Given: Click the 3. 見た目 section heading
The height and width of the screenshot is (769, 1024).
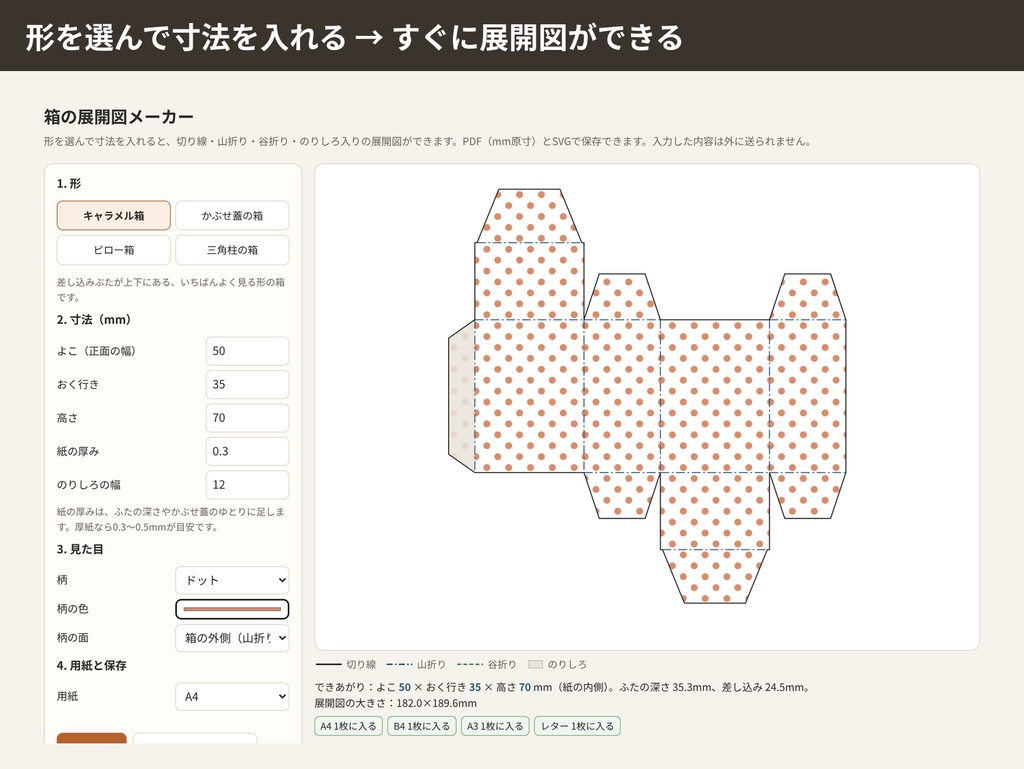Looking at the screenshot, I should pyautogui.click(x=80, y=550).
